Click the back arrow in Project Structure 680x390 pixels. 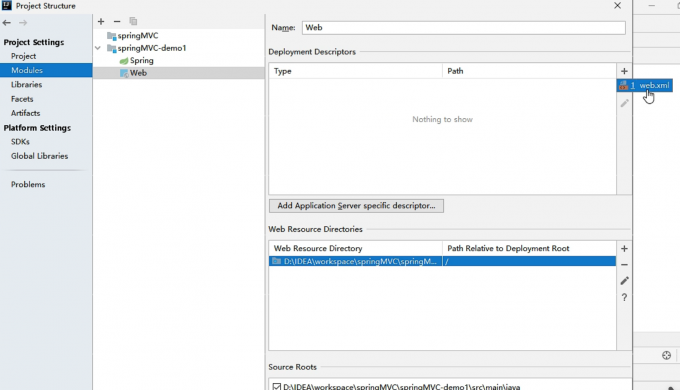7,23
